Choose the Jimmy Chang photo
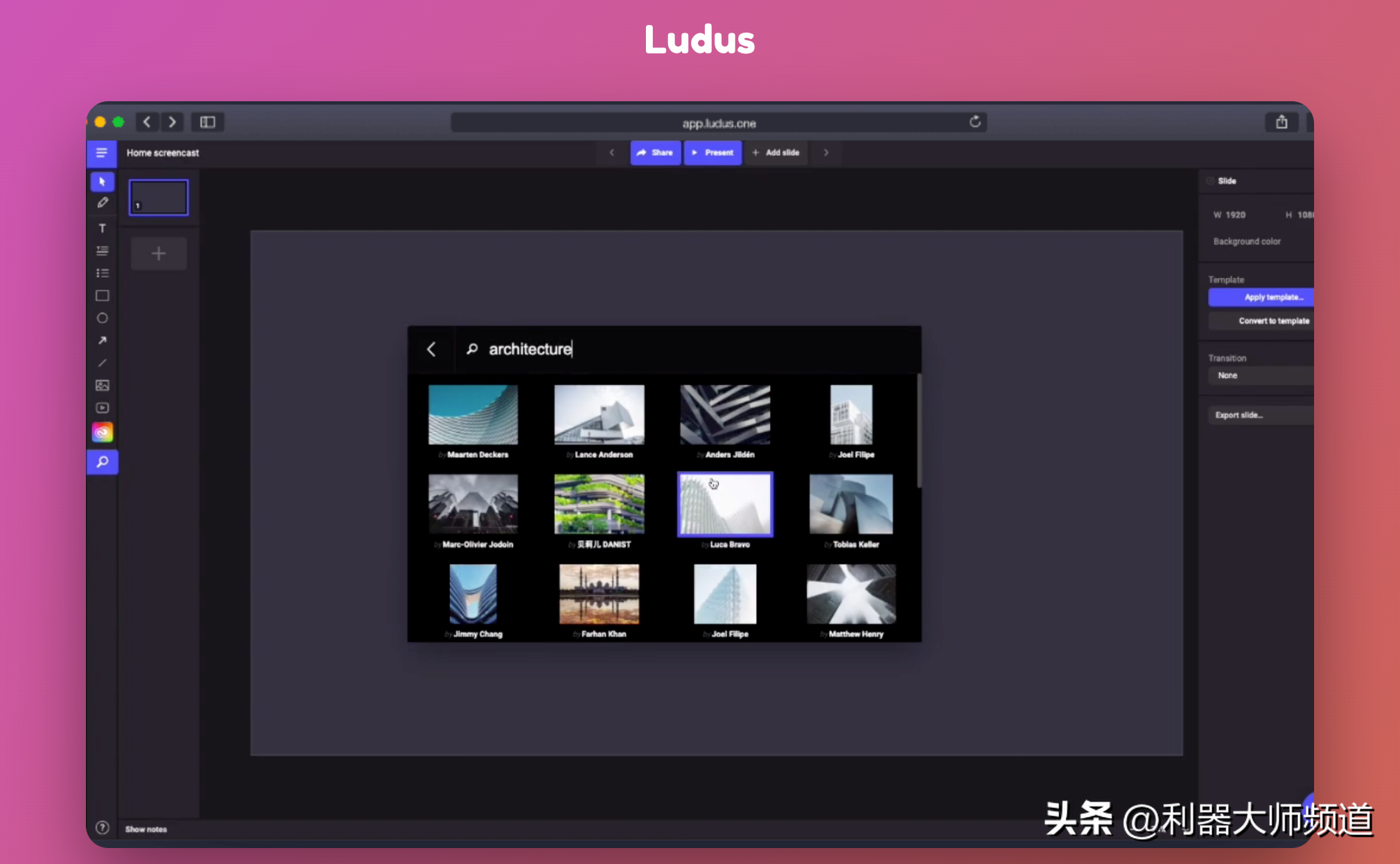Screen dimensions: 1400x864 [473, 594]
